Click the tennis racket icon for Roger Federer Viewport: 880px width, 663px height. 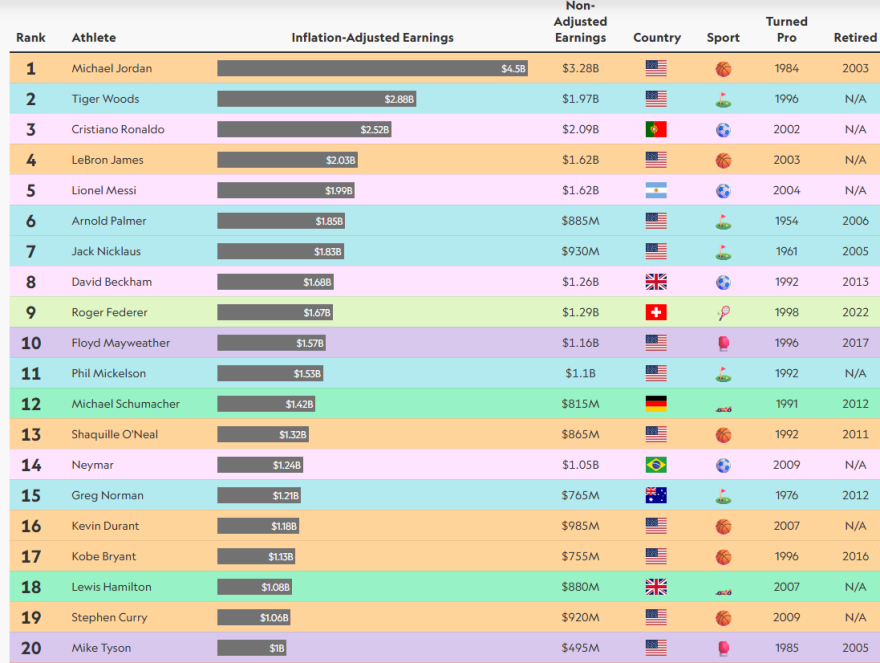(723, 313)
